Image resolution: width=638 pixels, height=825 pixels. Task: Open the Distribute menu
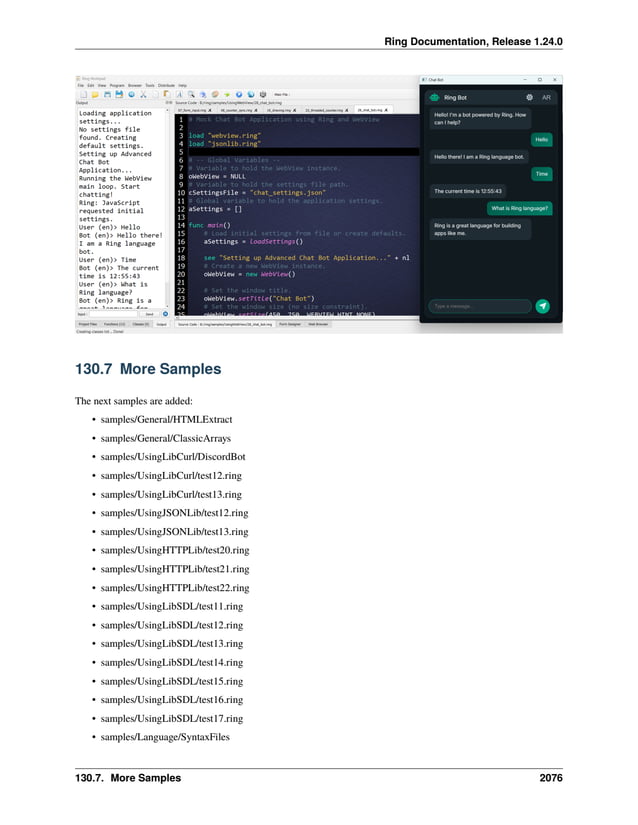point(166,86)
